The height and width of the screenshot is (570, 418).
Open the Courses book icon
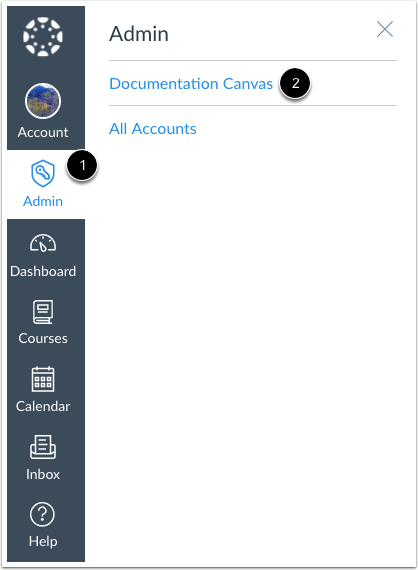point(43,312)
